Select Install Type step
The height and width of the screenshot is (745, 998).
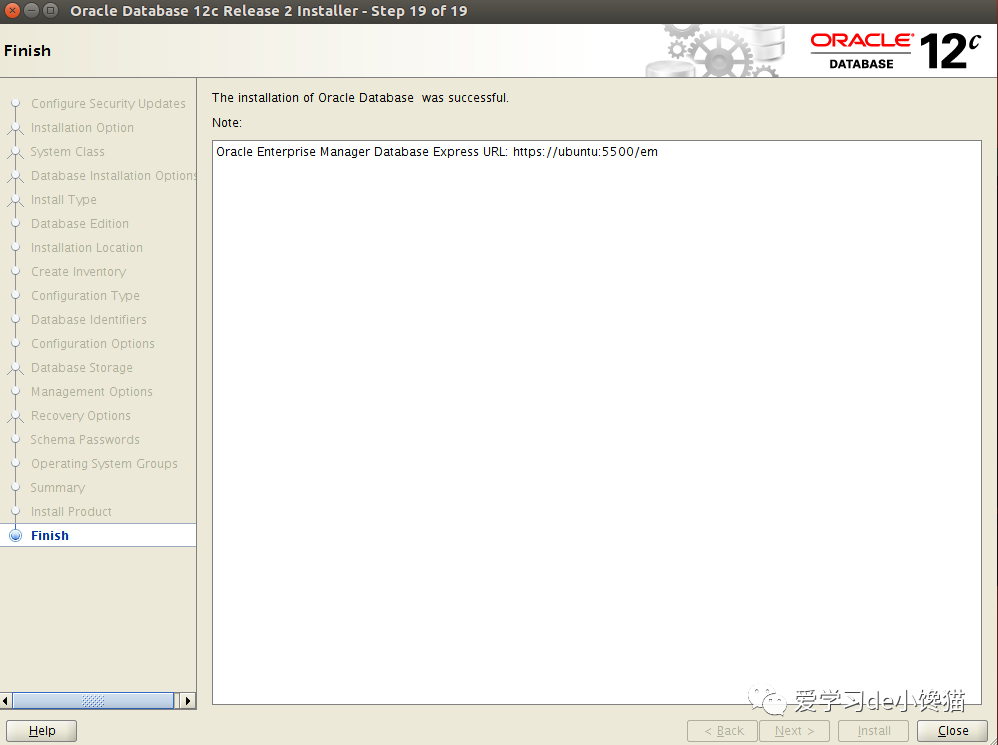click(64, 200)
